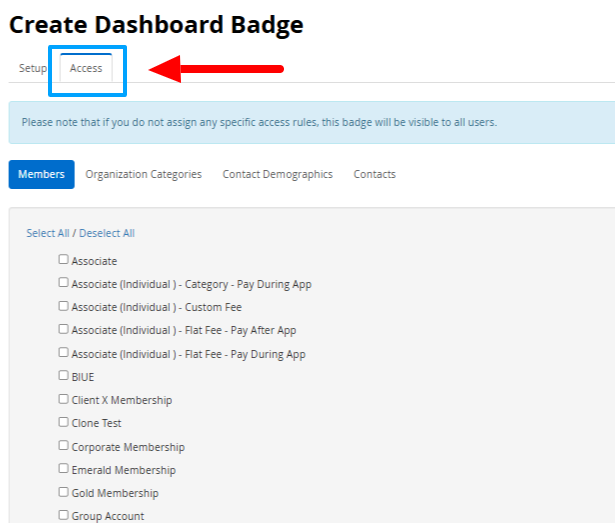Select Associate Flat Fee Pay During App
Image resolution: width=615 pixels, height=523 pixels.
(x=64, y=353)
